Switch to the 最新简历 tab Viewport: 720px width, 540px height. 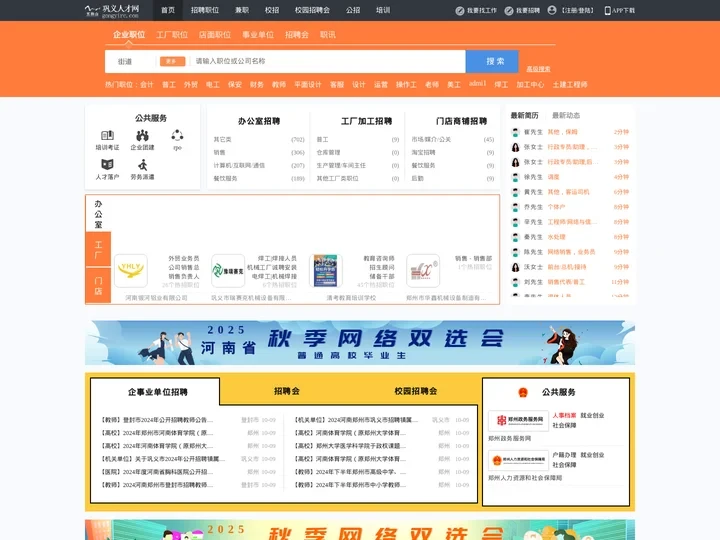(524, 115)
